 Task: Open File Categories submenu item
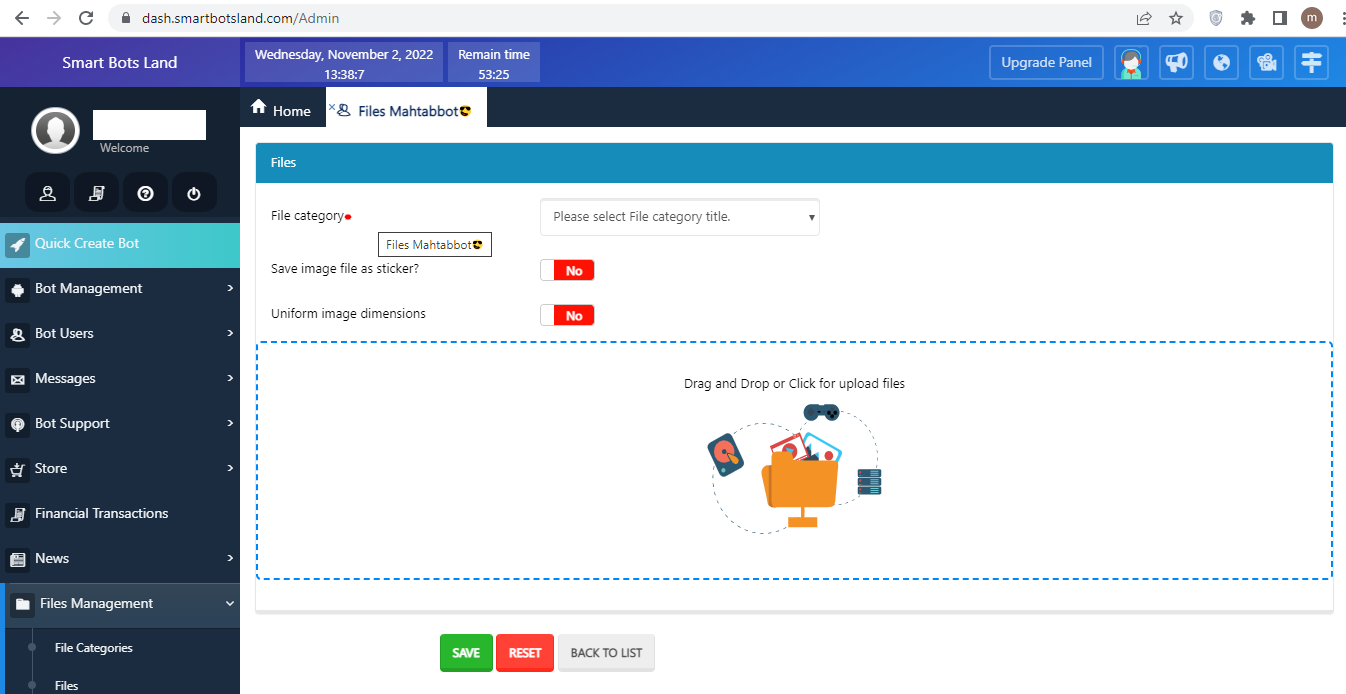pos(94,648)
